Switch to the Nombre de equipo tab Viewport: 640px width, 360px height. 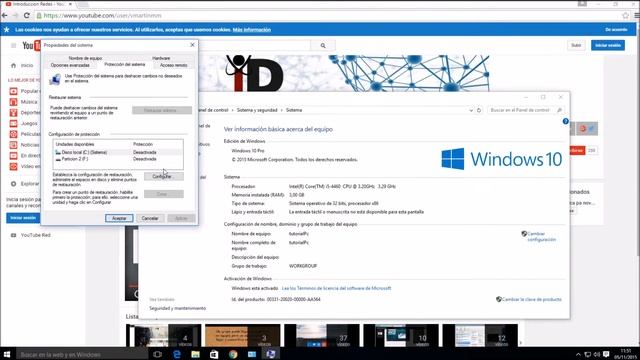[x=85, y=58]
